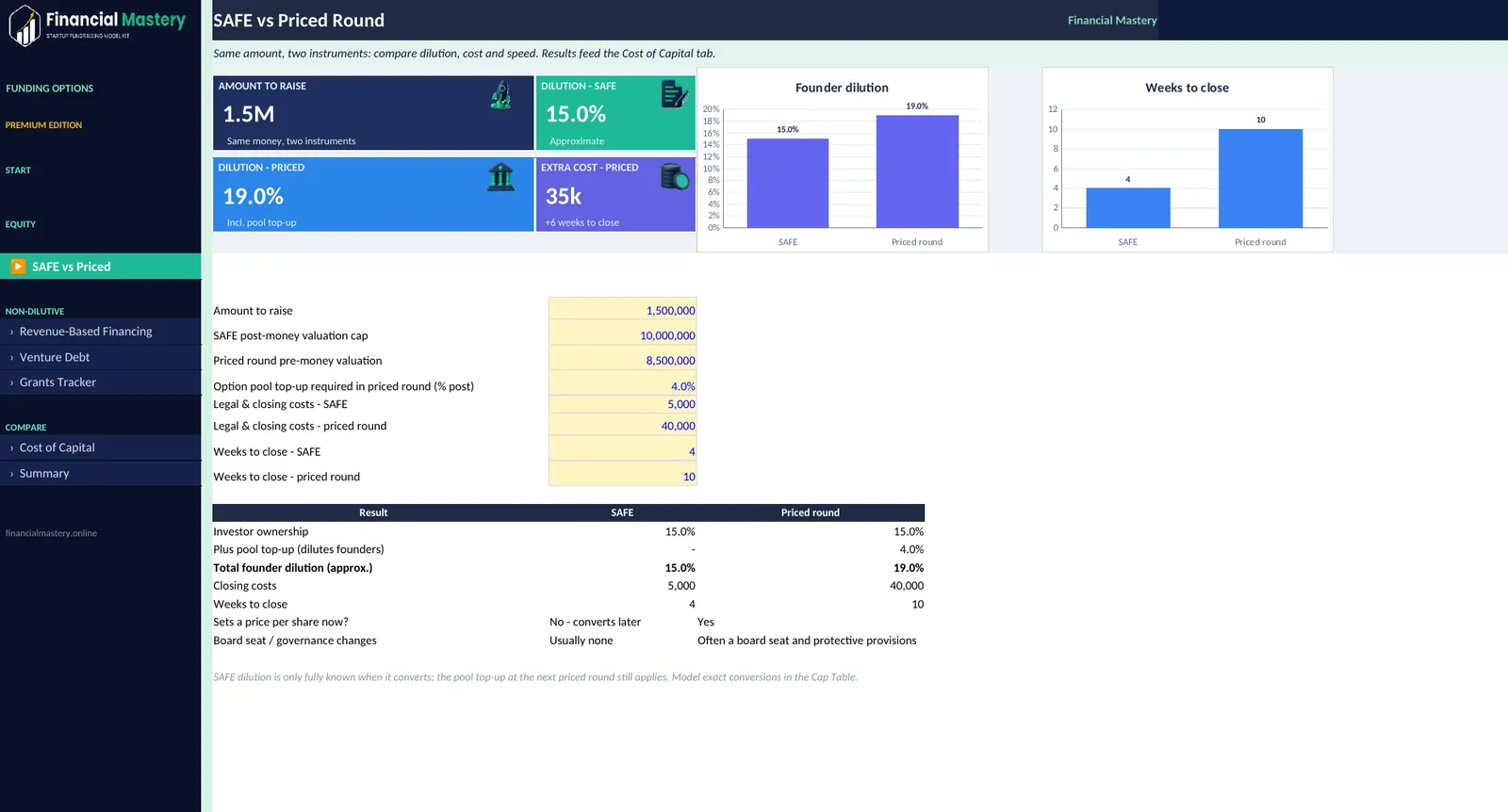Open the Grants Tracker sheet
The height and width of the screenshot is (812, 1508).
click(101, 382)
